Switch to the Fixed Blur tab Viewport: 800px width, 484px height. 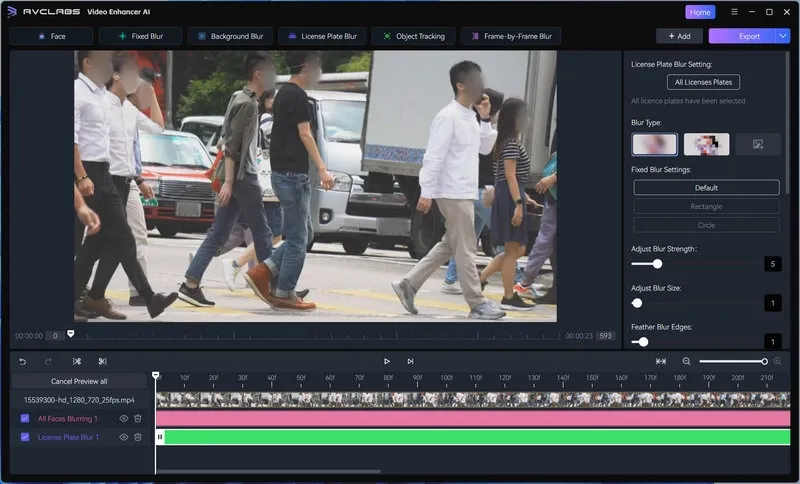point(140,36)
